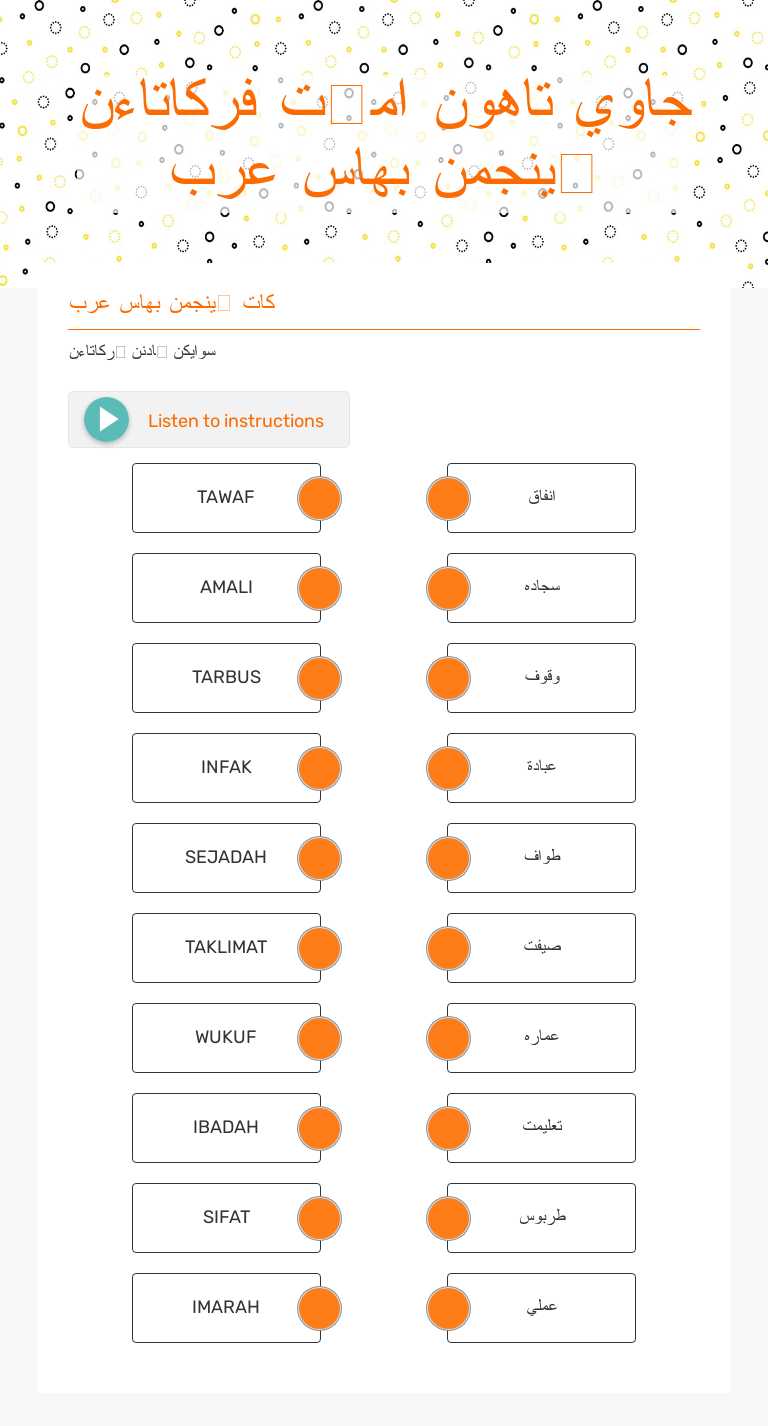The image size is (768, 1426).
Task: Click the connector dot beside عبادة
Action: [448, 768]
